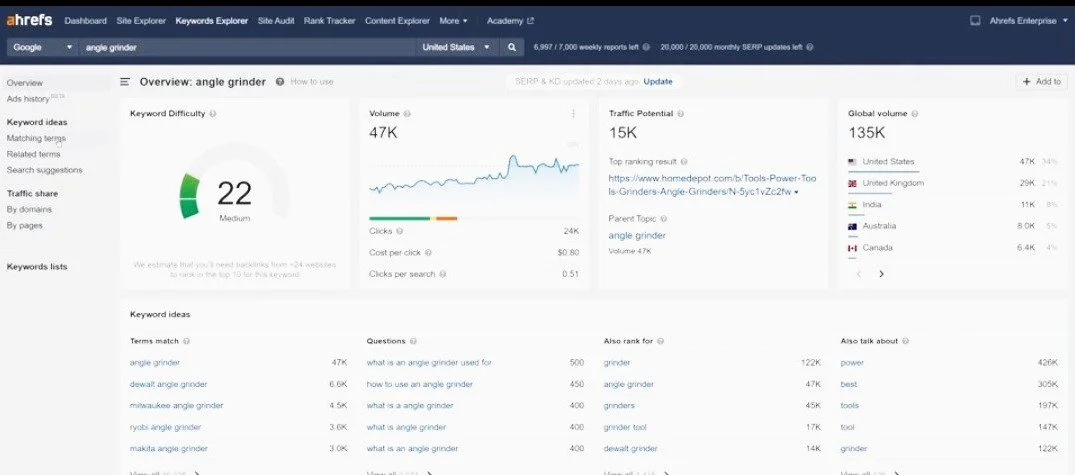
Task: Click info icon beside Parent Topic
Action: click(x=664, y=219)
